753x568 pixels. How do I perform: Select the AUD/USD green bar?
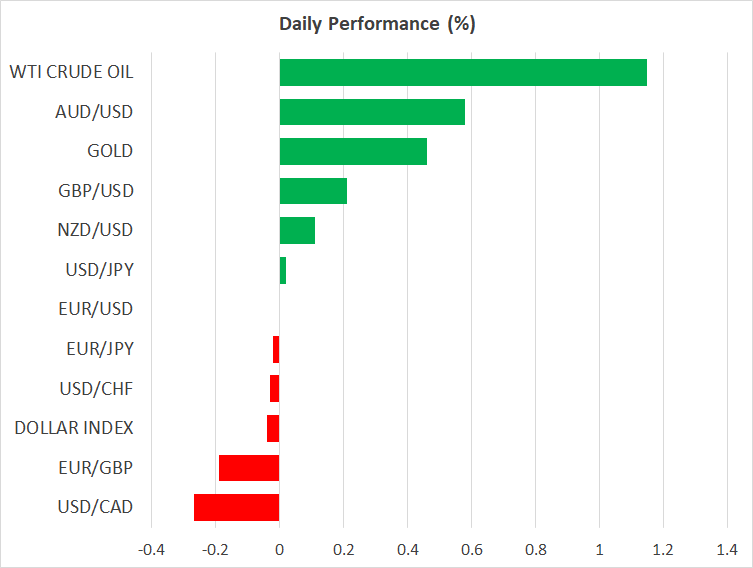(x=372, y=112)
